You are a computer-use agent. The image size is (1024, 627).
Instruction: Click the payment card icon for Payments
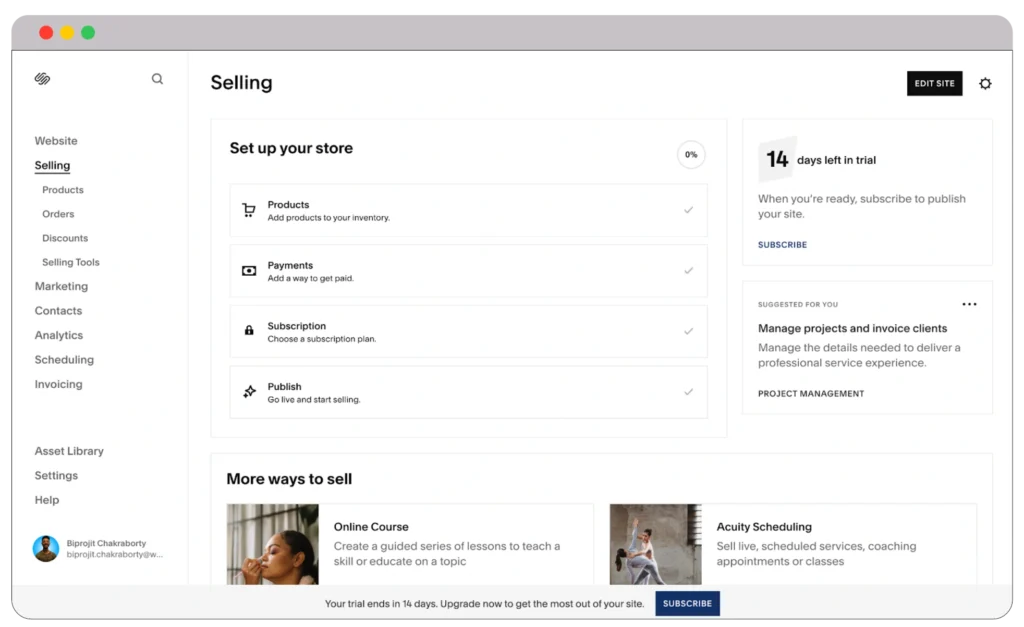point(248,271)
